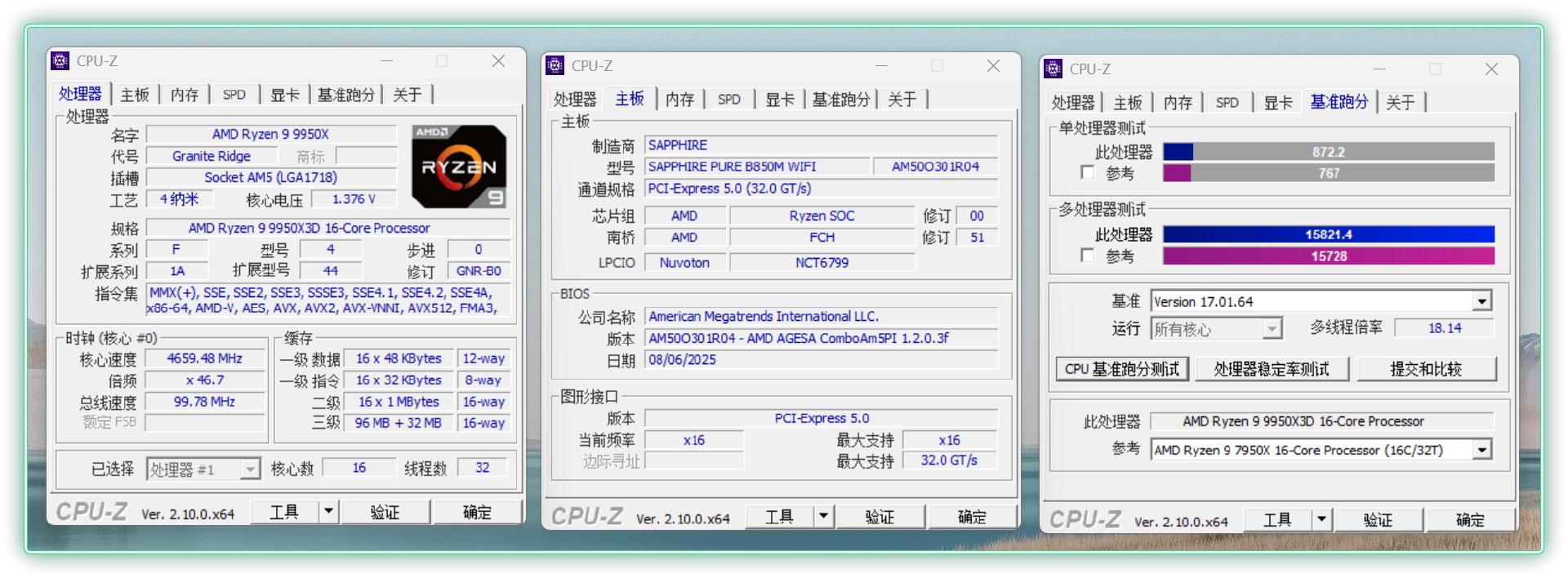Click the CPU-Z title icon in the benchmark window
Screen dimensions: 1568x578
pos(1053,69)
